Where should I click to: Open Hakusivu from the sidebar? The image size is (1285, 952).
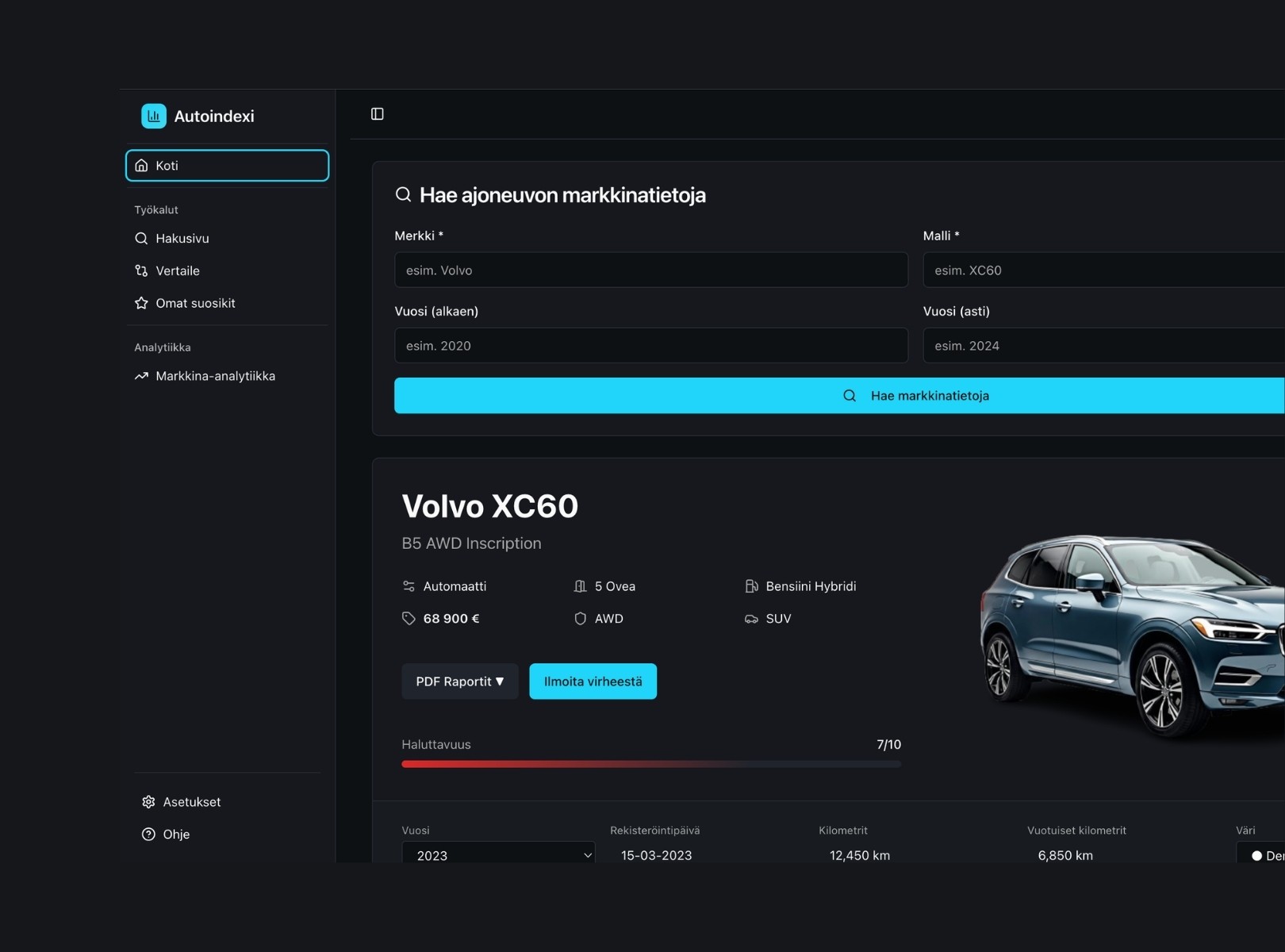click(227, 238)
